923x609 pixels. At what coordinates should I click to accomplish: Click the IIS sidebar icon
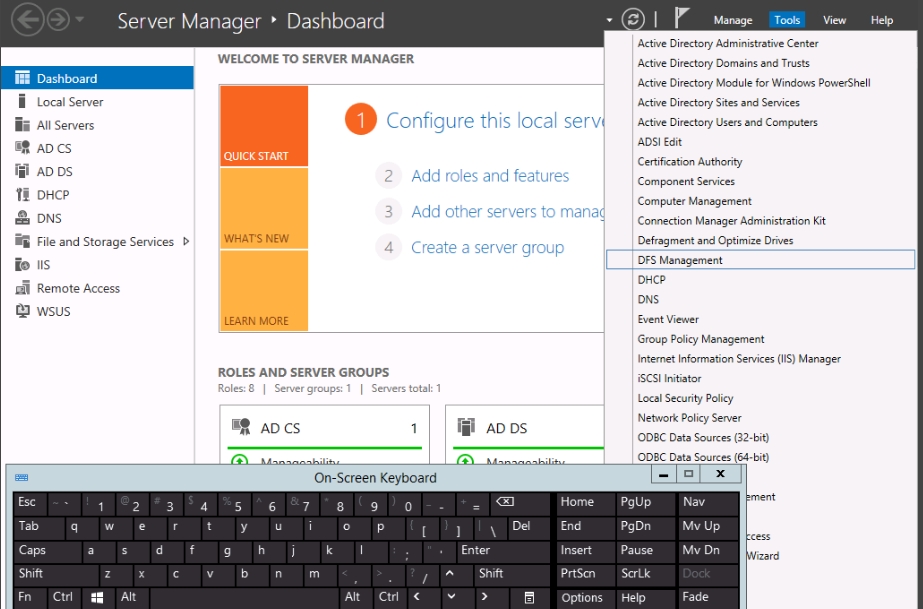[x=22, y=265]
